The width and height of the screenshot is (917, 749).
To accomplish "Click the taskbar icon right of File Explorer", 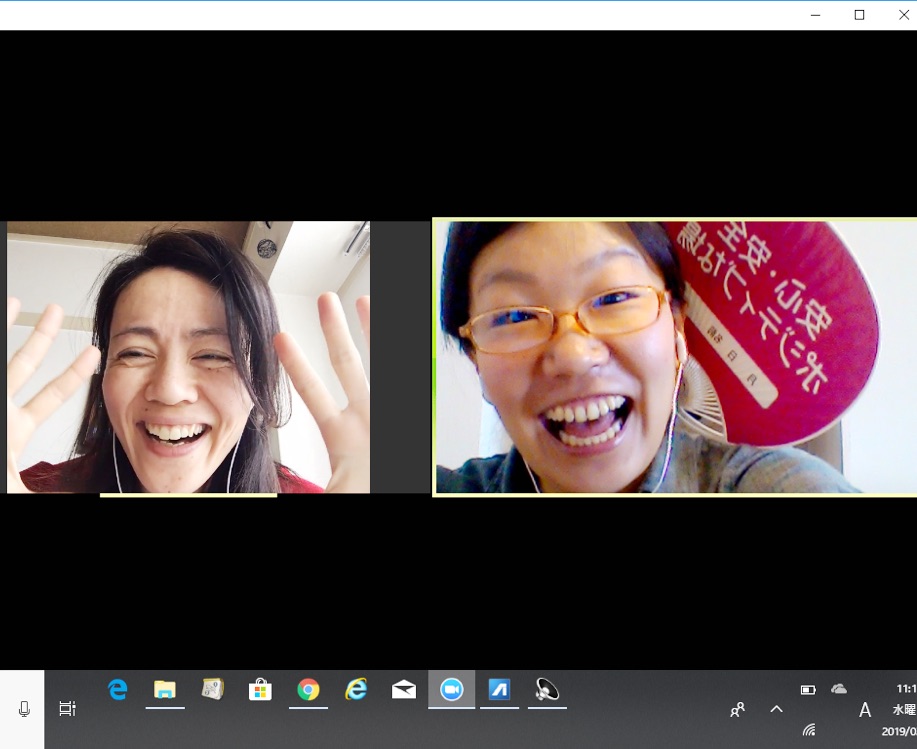I will pyautogui.click(x=212, y=689).
